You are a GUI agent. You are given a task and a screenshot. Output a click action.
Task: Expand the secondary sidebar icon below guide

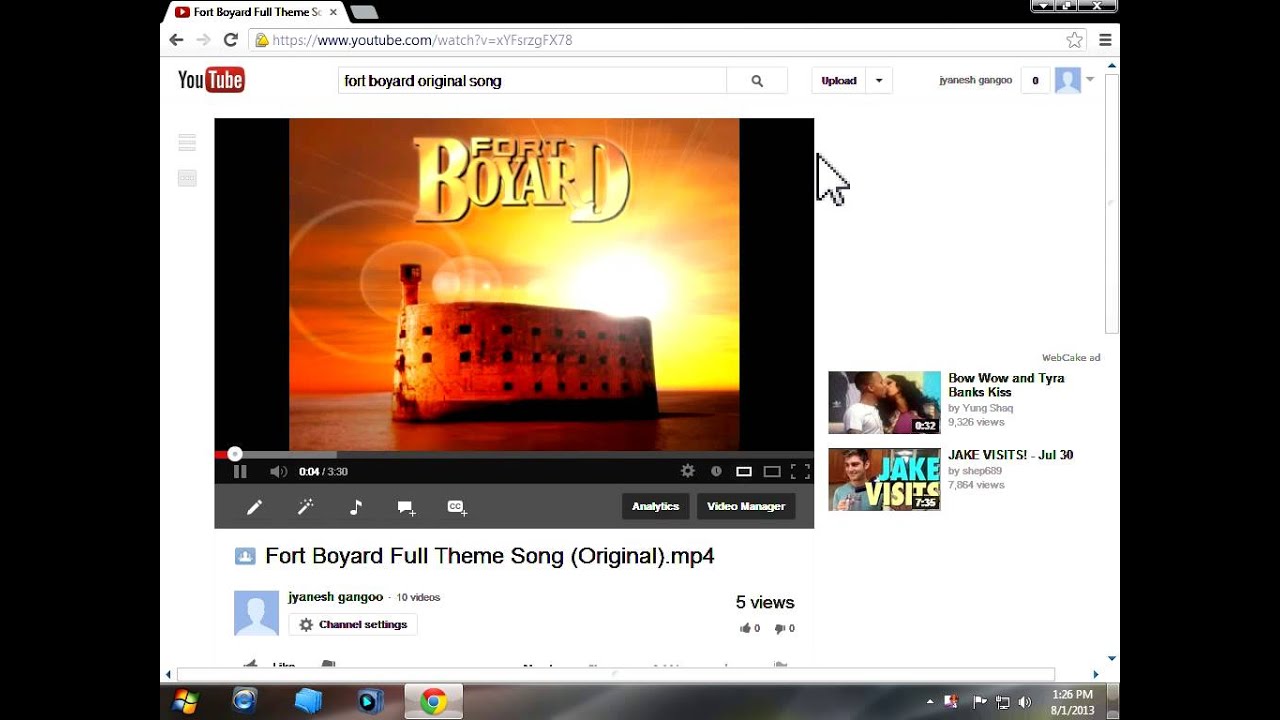click(x=187, y=178)
